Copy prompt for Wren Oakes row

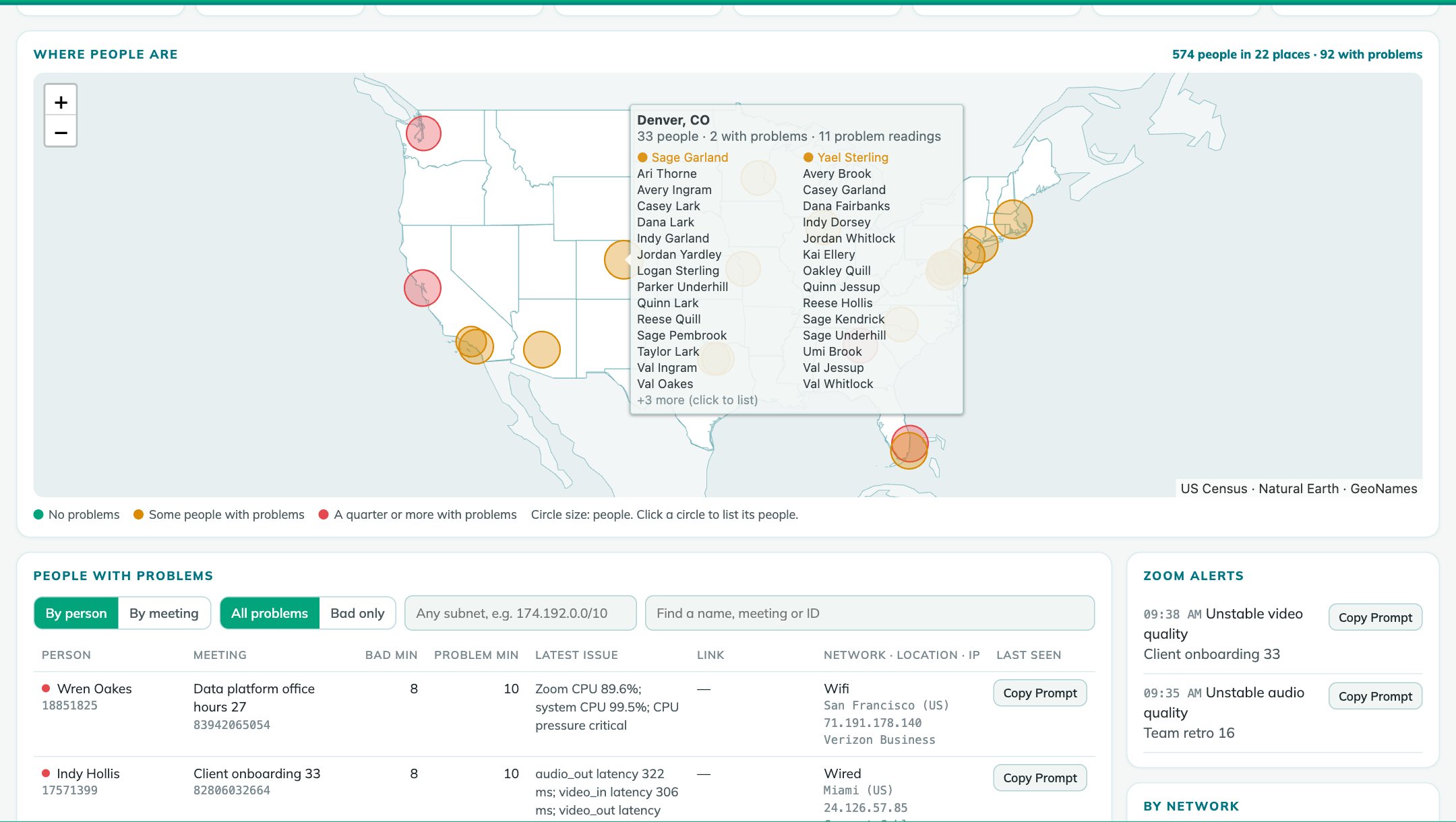[1039, 693]
